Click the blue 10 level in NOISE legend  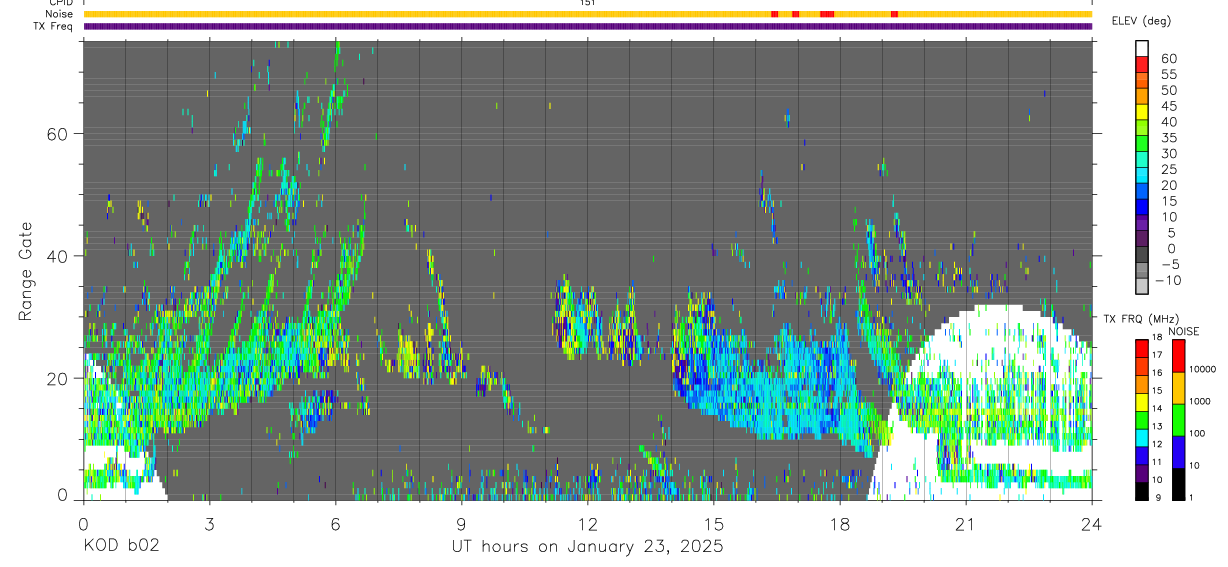(x=1177, y=452)
